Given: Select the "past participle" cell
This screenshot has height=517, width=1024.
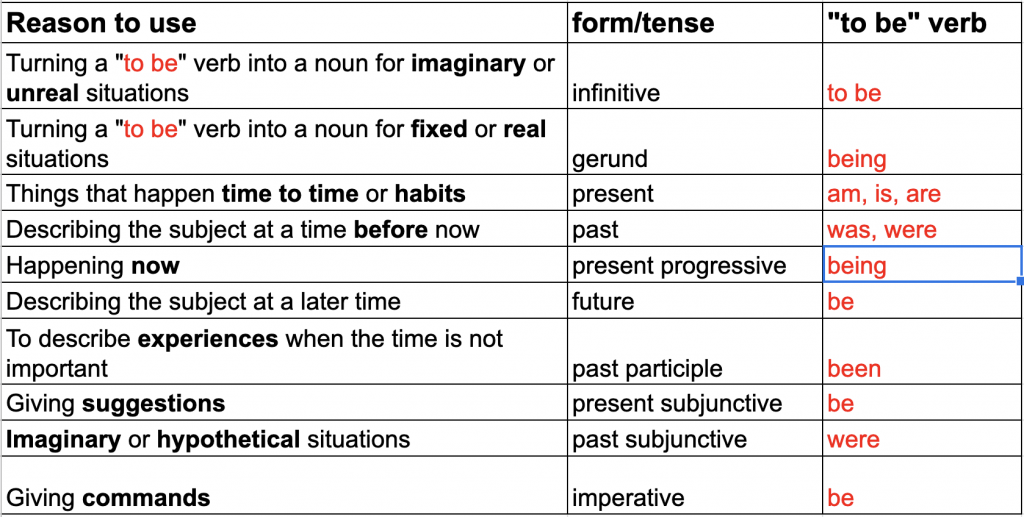Looking at the screenshot, I should click(694, 354).
